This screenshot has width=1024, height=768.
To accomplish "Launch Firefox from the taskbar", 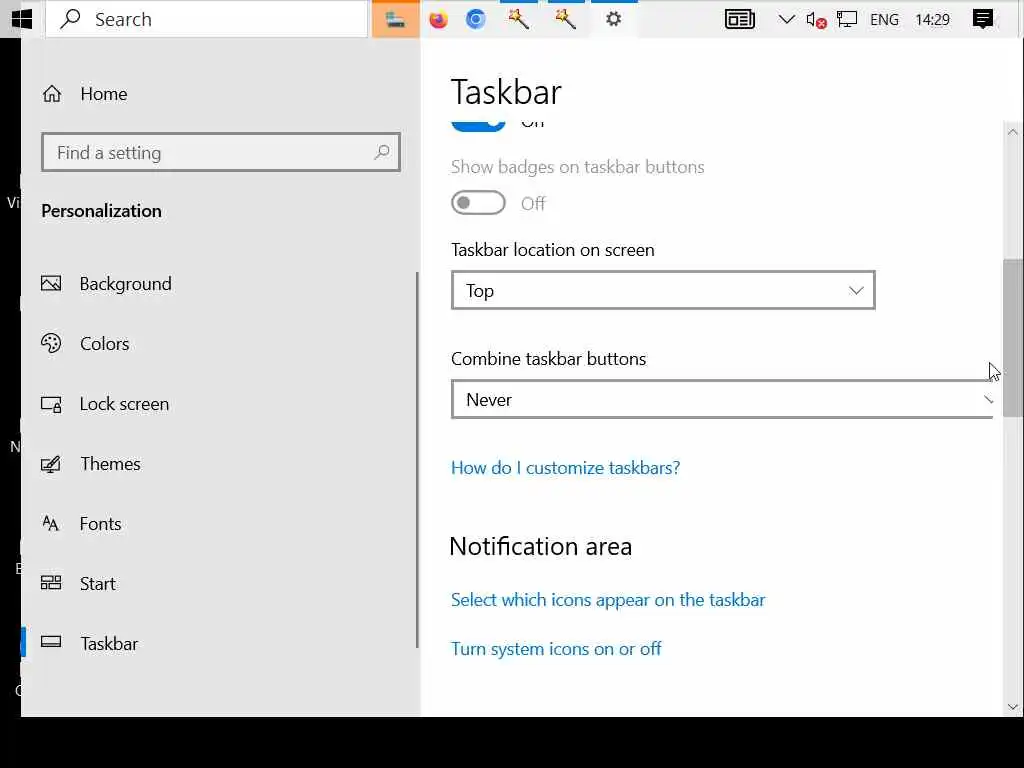I will 438,20.
